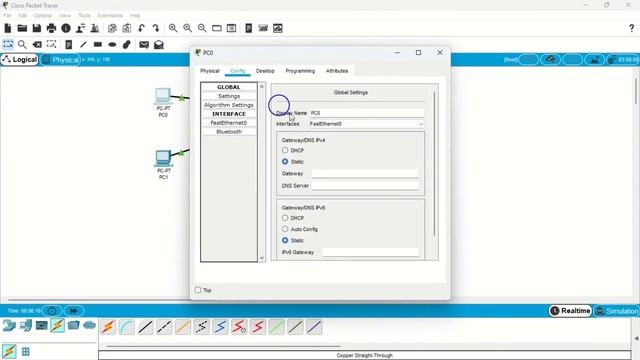Choose the Coaxial blue zigzag cable
Viewport: 640px width, 360px height.
tap(220, 327)
